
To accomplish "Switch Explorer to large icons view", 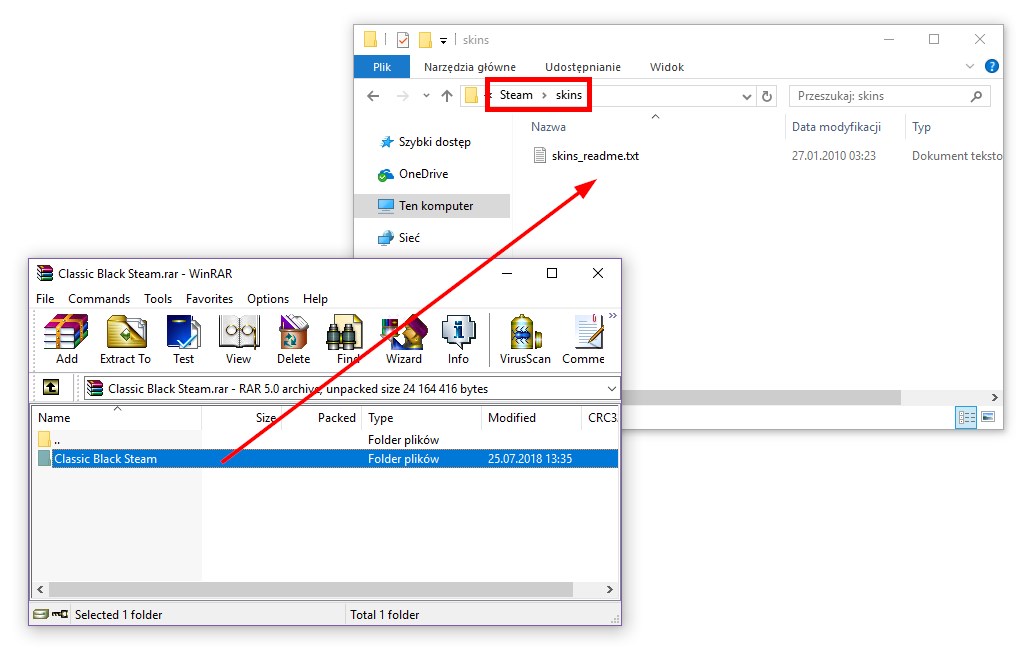I will 988,417.
